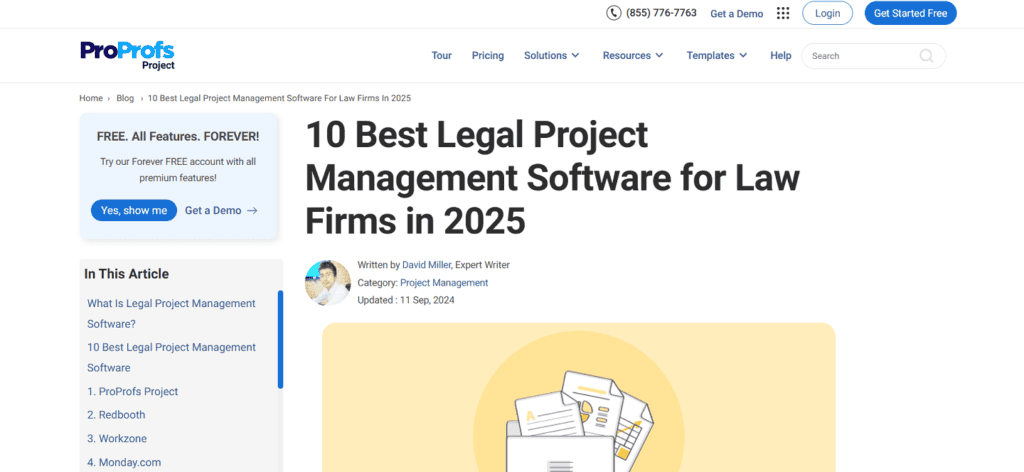1024x472 pixels.
Task: Open the Tour menu item
Action: point(441,55)
